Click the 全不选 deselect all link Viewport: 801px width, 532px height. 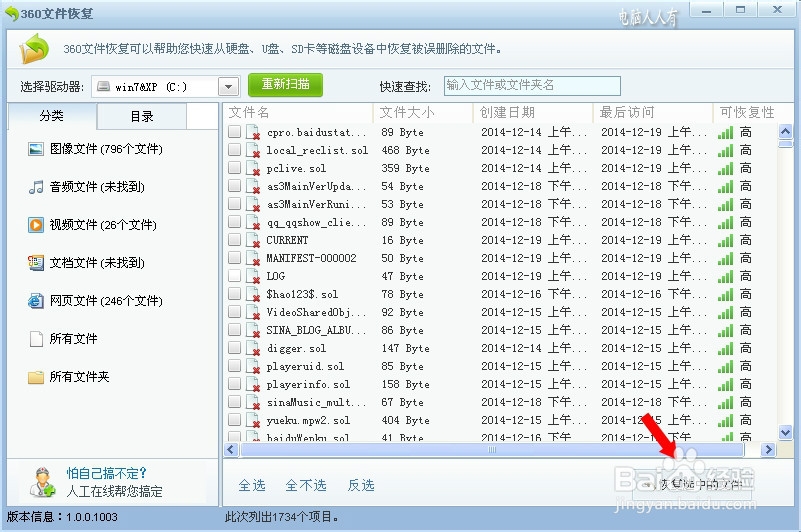(305, 485)
